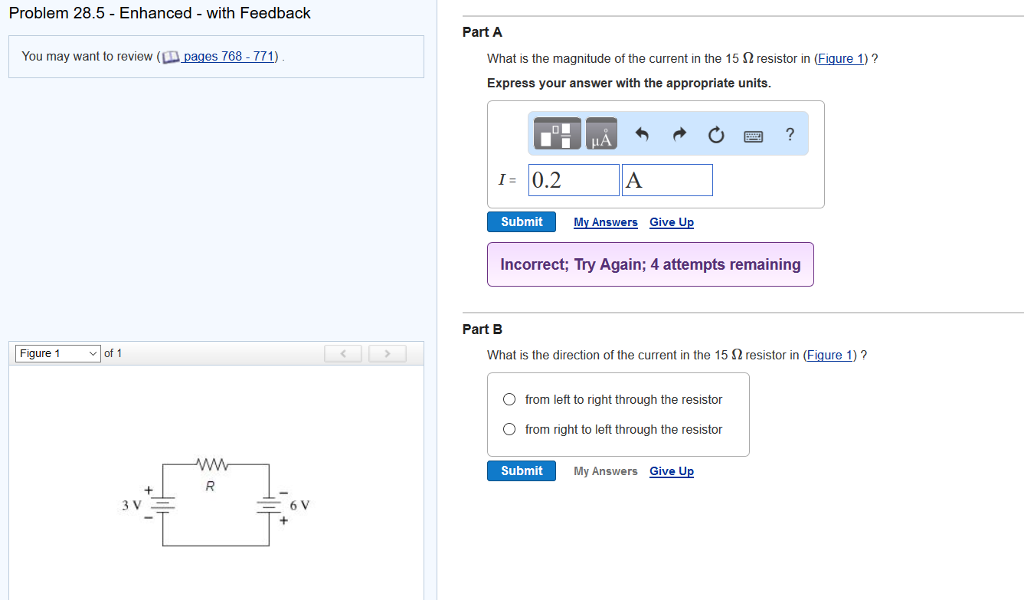The height and width of the screenshot is (600, 1024).
Task: Click the book icon beside pages 768 - 771
Action: pyautogui.click(x=171, y=57)
